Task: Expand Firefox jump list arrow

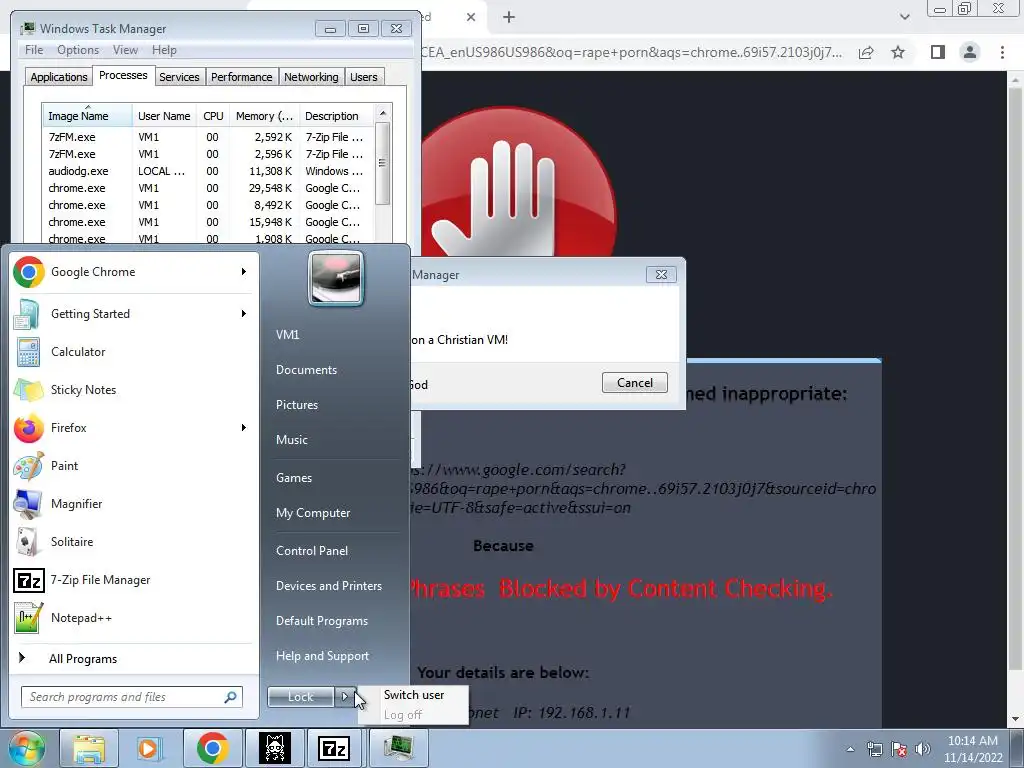Action: [244, 428]
